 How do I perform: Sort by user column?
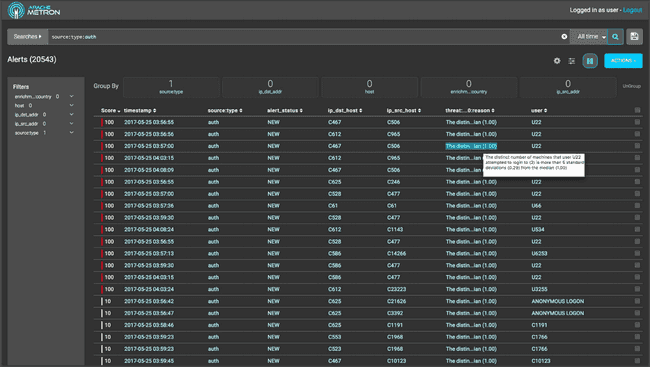coord(539,110)
